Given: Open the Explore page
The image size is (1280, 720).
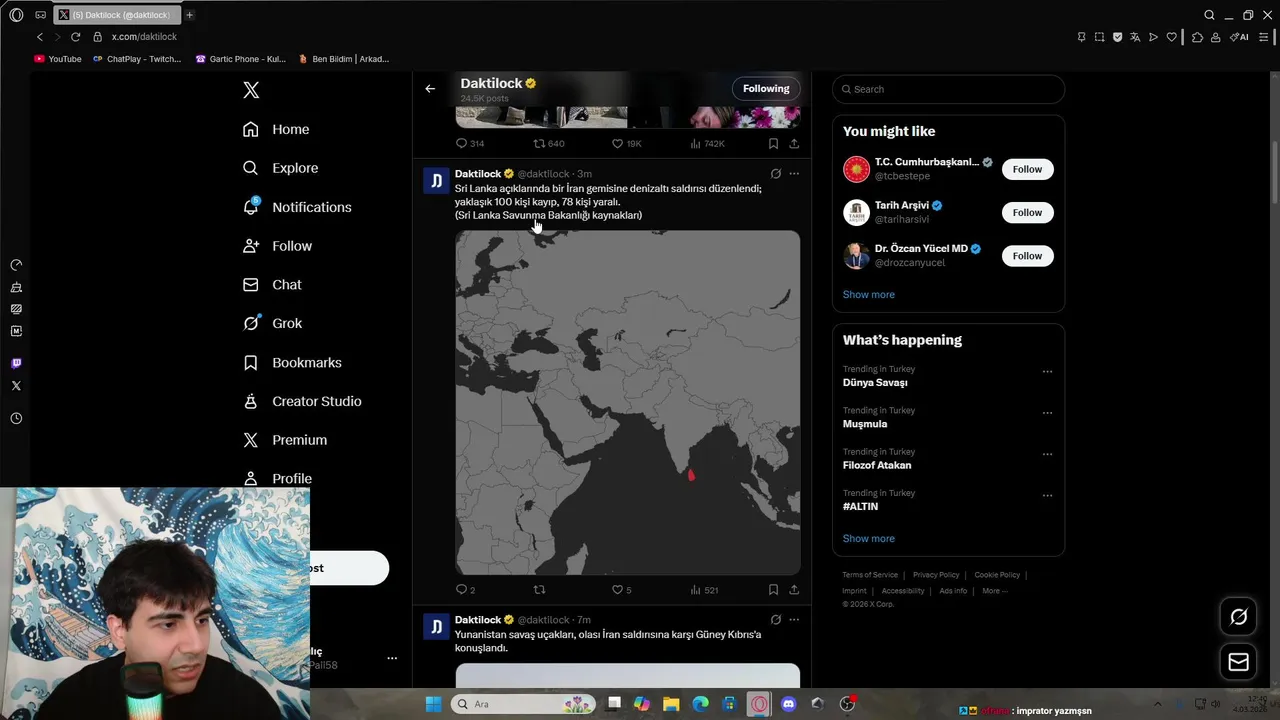Looking at the screenshot, I should [280, 168].
